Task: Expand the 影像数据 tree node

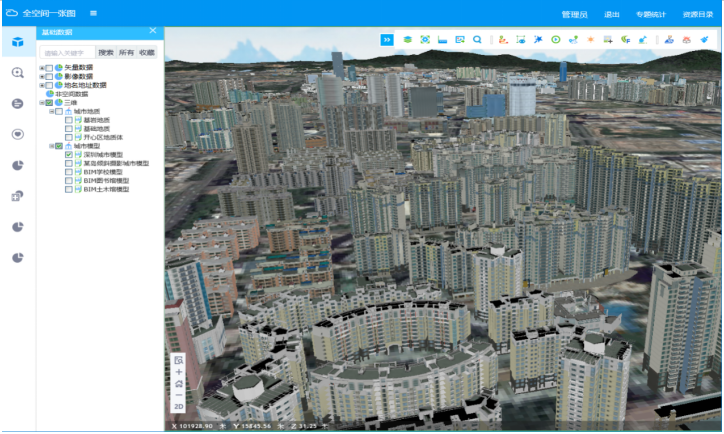Action: coord(42,77)
